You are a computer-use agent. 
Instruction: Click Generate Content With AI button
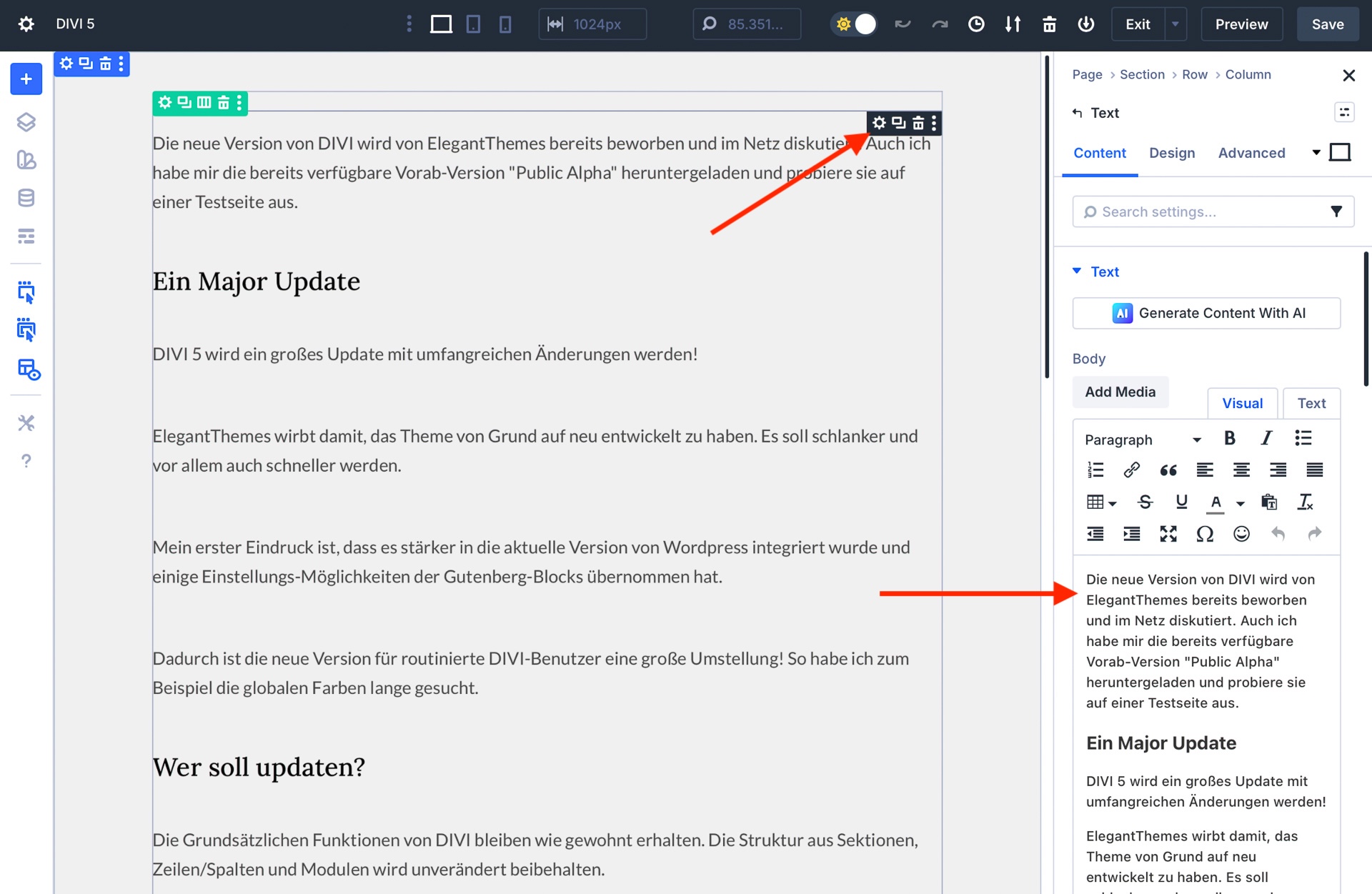point(1206,313)
